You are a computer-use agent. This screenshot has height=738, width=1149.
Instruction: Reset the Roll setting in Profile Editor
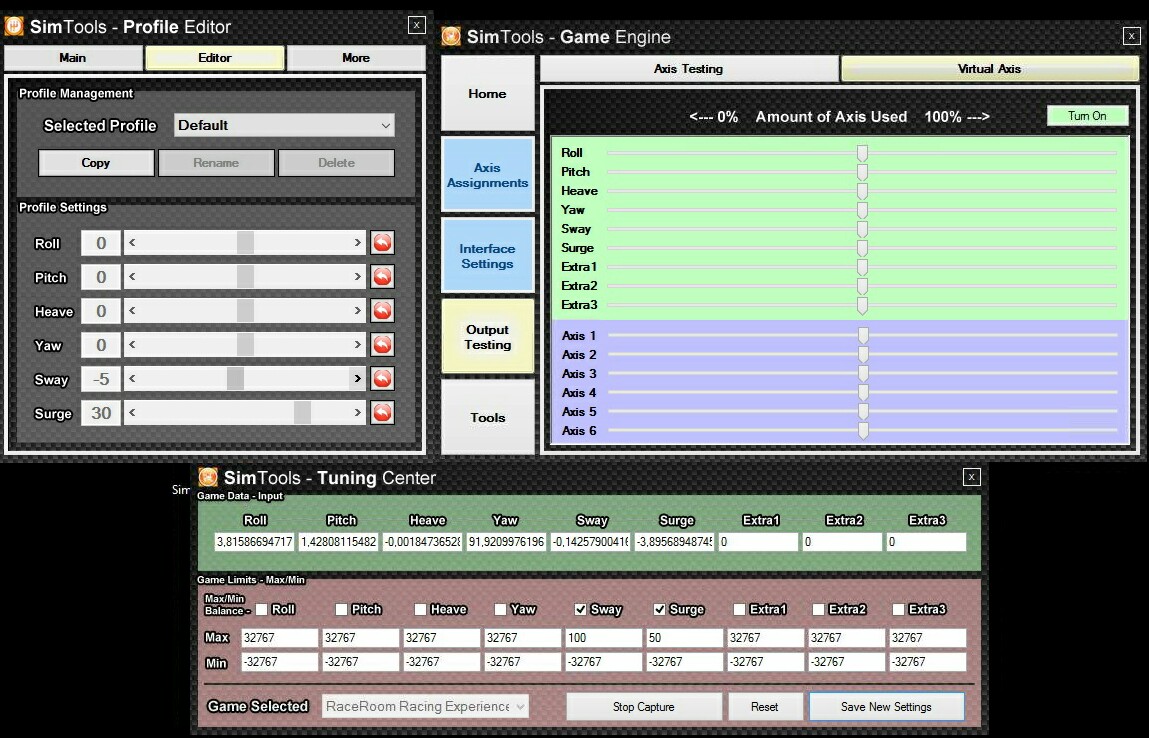[x=383, y=243]
